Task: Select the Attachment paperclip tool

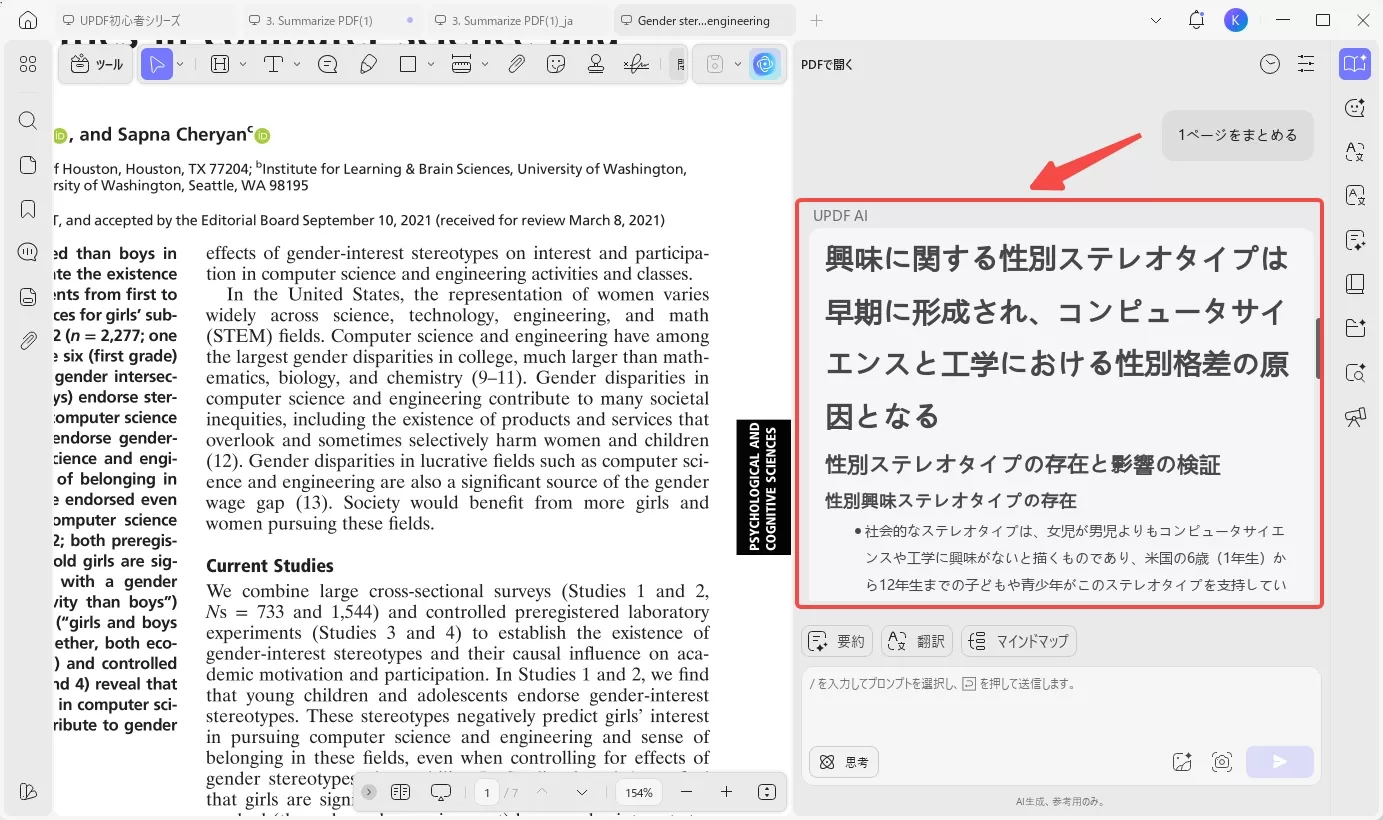Action: tap(517, 63)
